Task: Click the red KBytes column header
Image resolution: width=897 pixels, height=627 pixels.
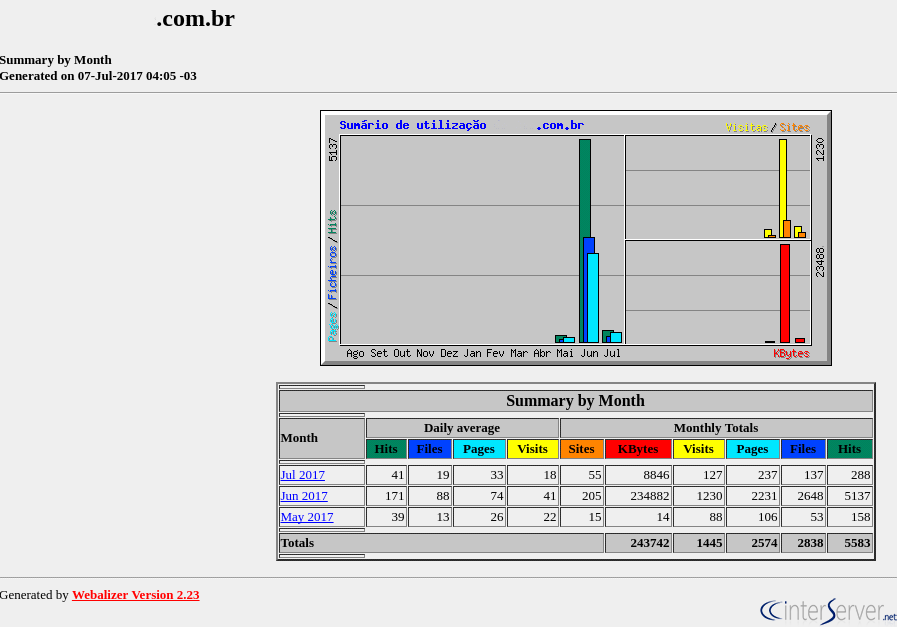Action: [638, 449]
